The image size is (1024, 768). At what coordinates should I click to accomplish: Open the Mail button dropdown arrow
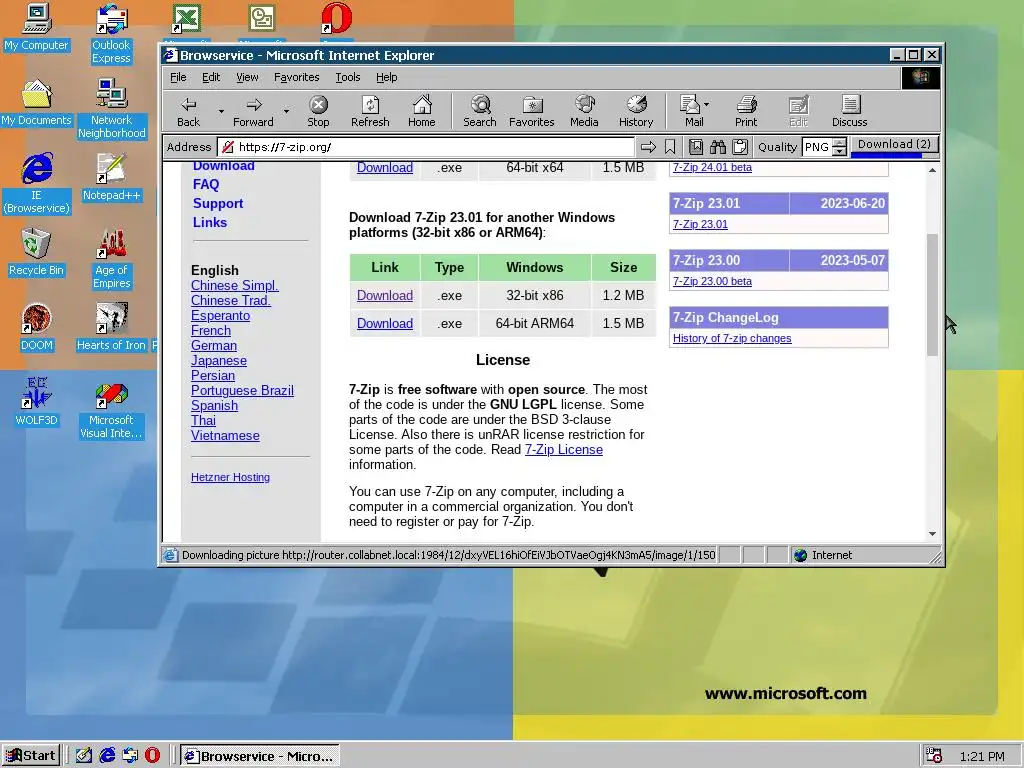point(706,104)
